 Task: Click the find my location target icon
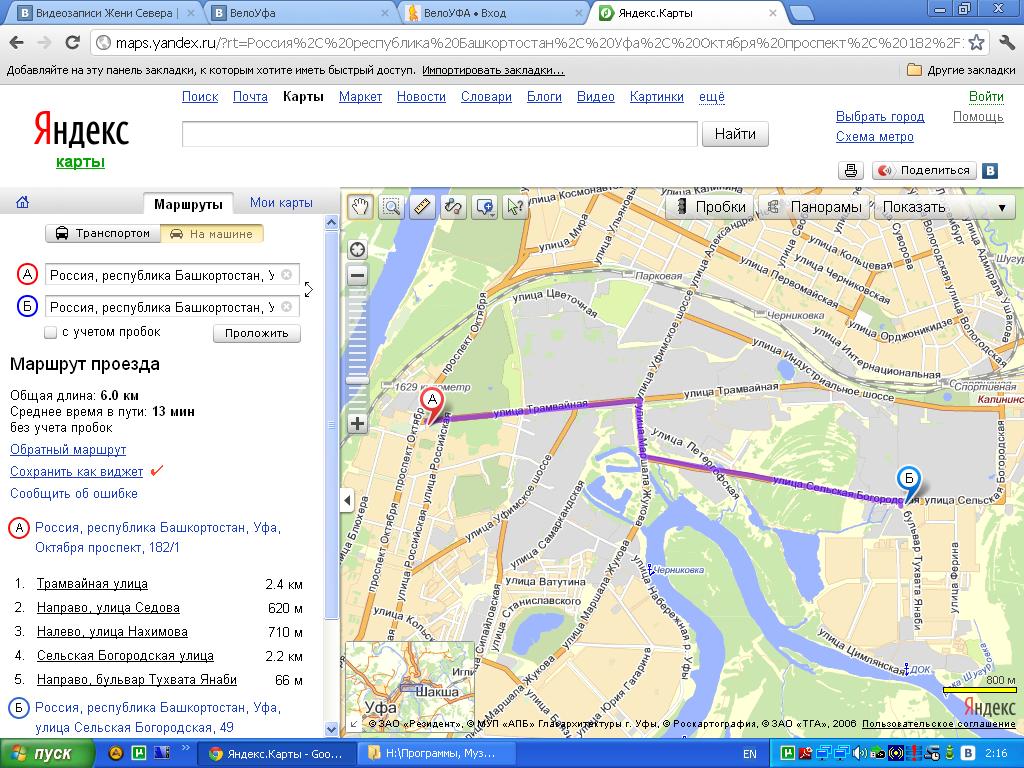pyautogui.click(x=357, y=249)
